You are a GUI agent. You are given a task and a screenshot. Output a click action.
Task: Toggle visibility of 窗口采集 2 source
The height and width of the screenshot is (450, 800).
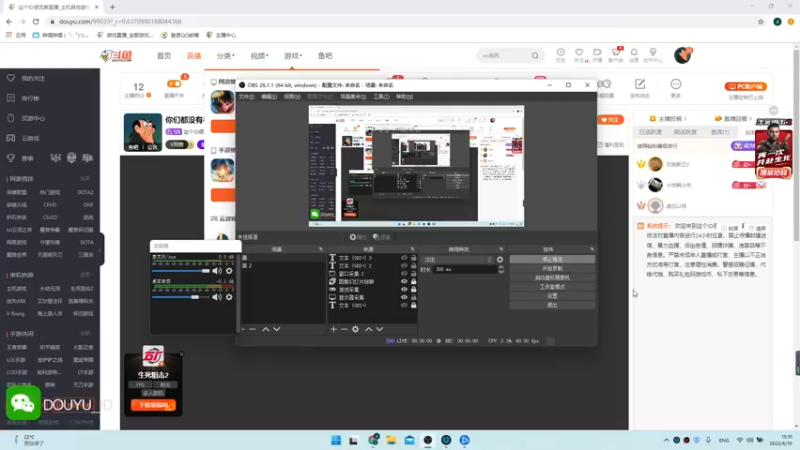[x=404, y=273]
